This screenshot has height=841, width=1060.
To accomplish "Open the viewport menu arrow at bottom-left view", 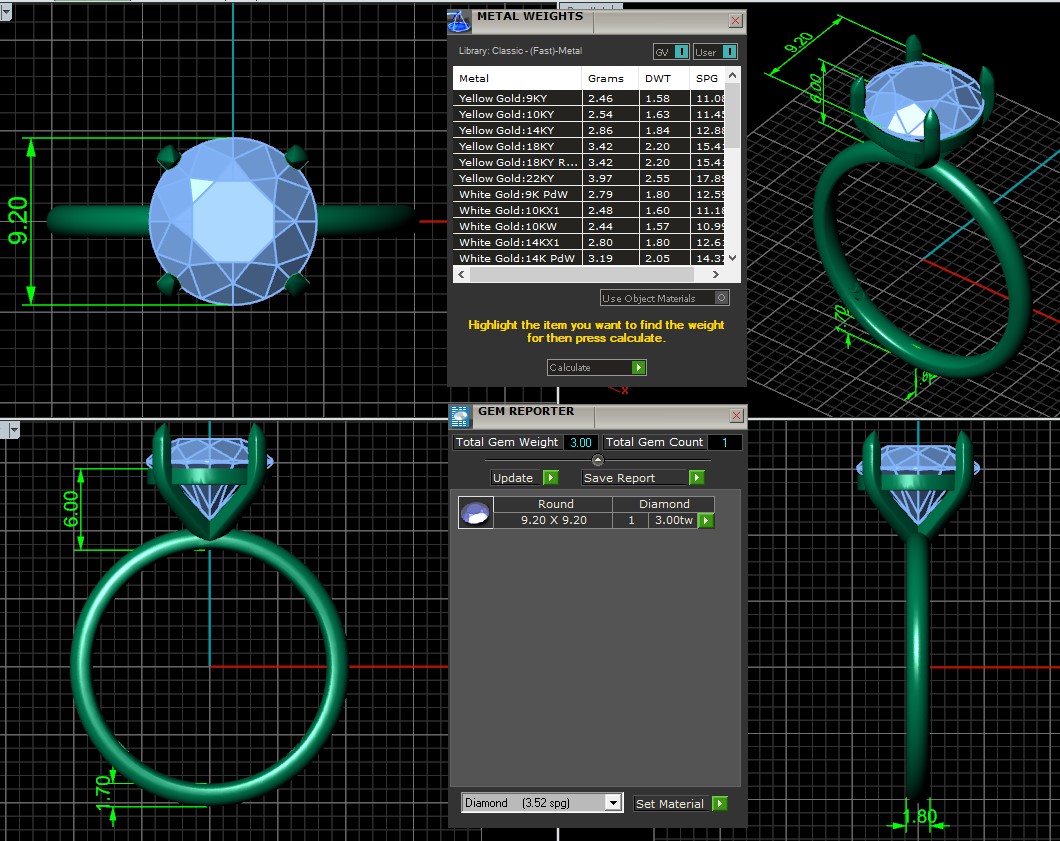I will (14, 430).
